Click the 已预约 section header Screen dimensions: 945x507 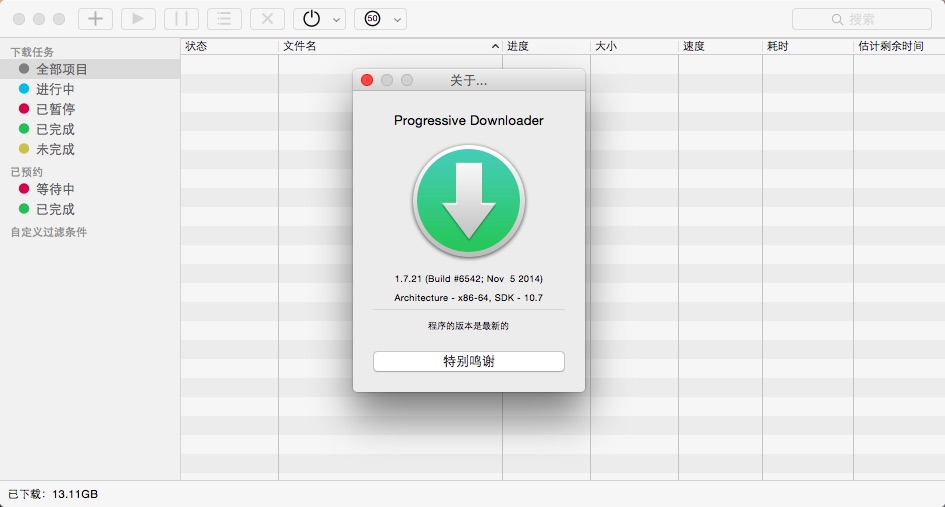(27, 172)
